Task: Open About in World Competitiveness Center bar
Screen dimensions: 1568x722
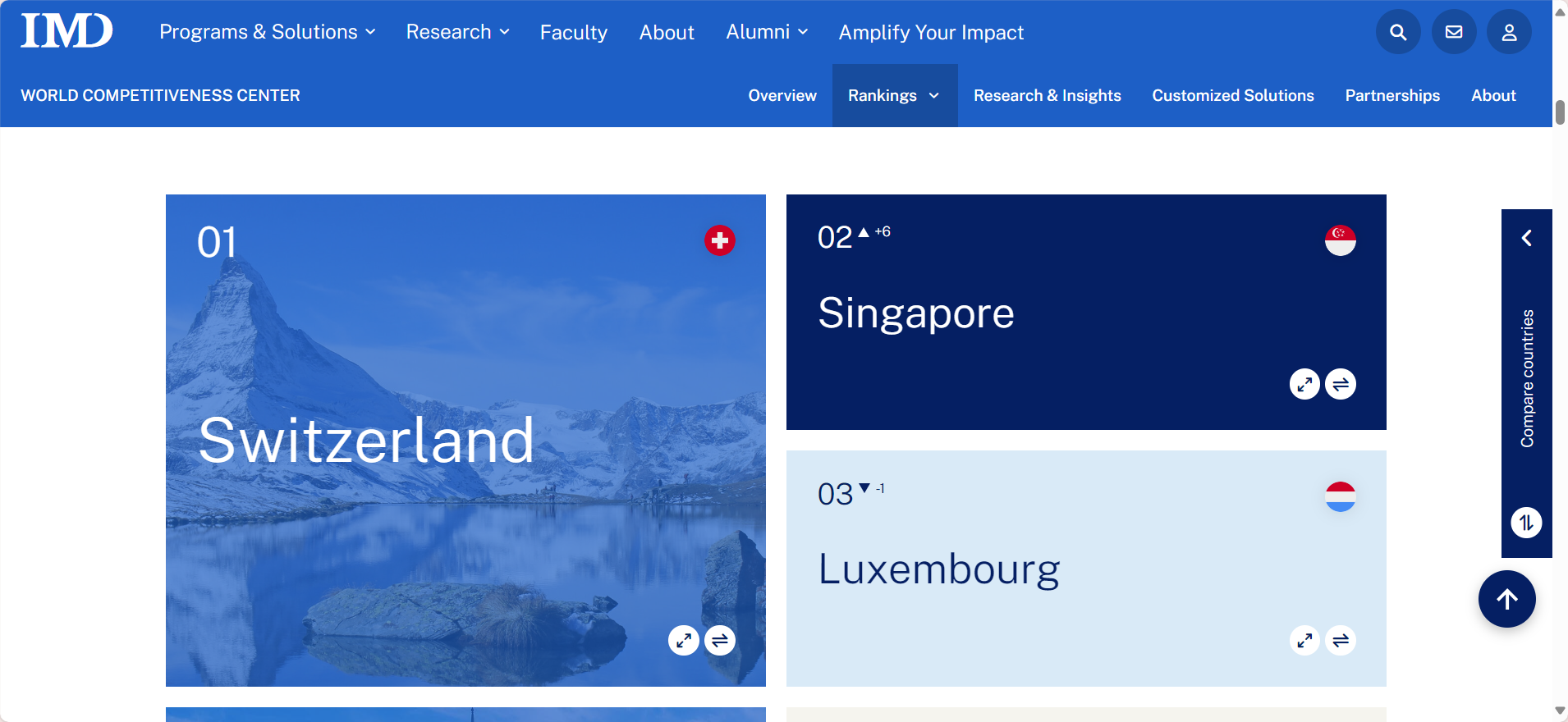Action: tap(1493, 95)
